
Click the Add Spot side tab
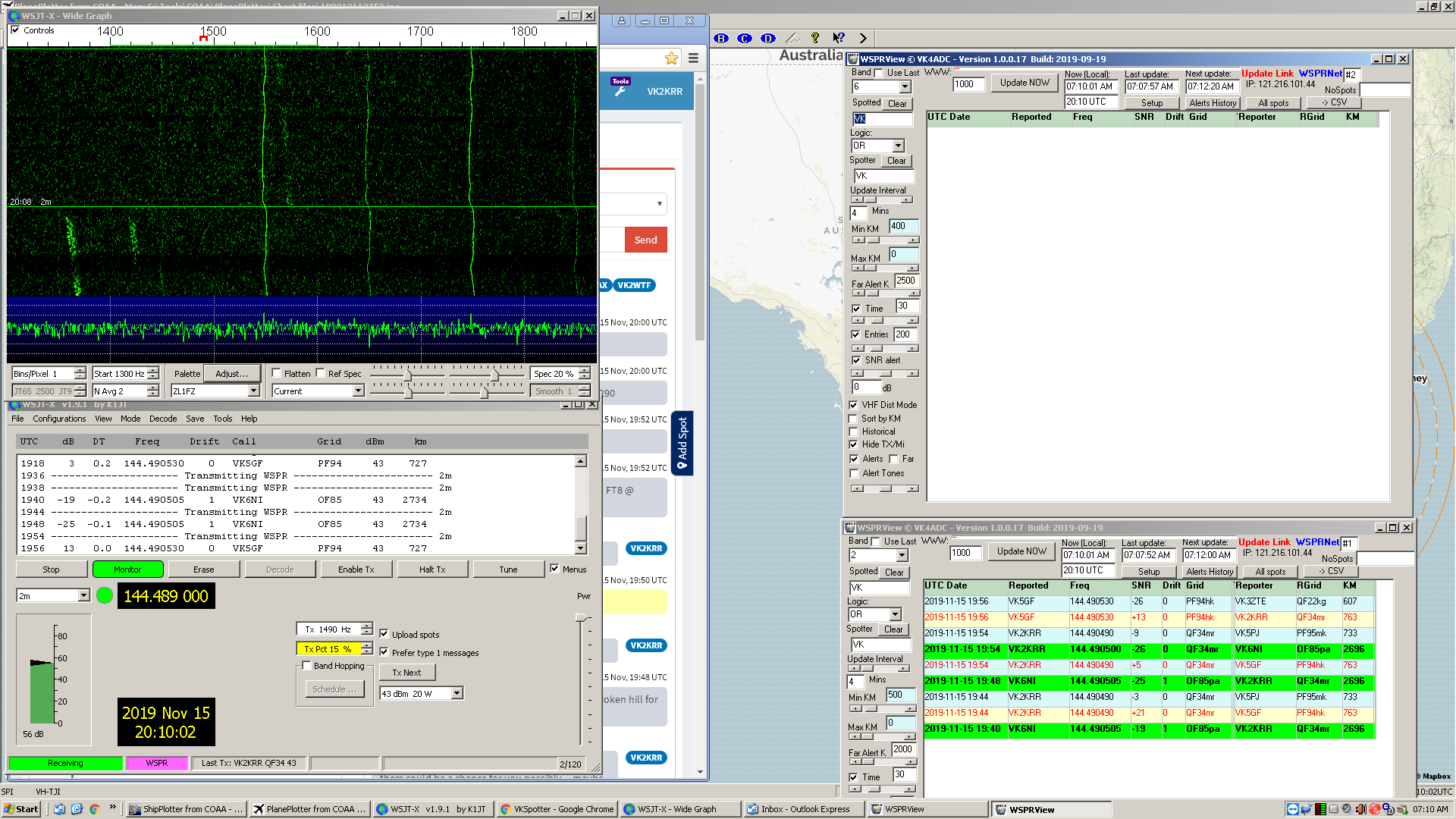(x=682, y=443)
